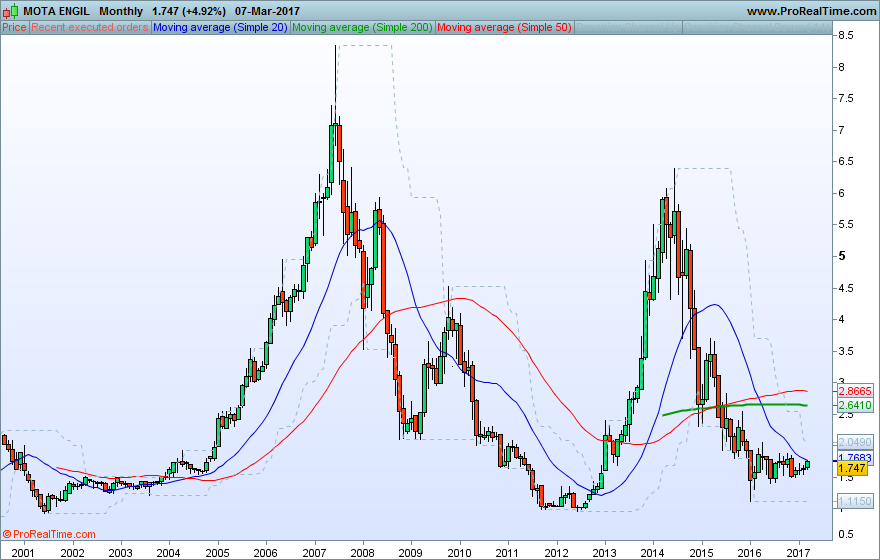Click the 2.0490 Donchian value tag
The width and height of the screenshot is (880, 560).
coord(855,442)
